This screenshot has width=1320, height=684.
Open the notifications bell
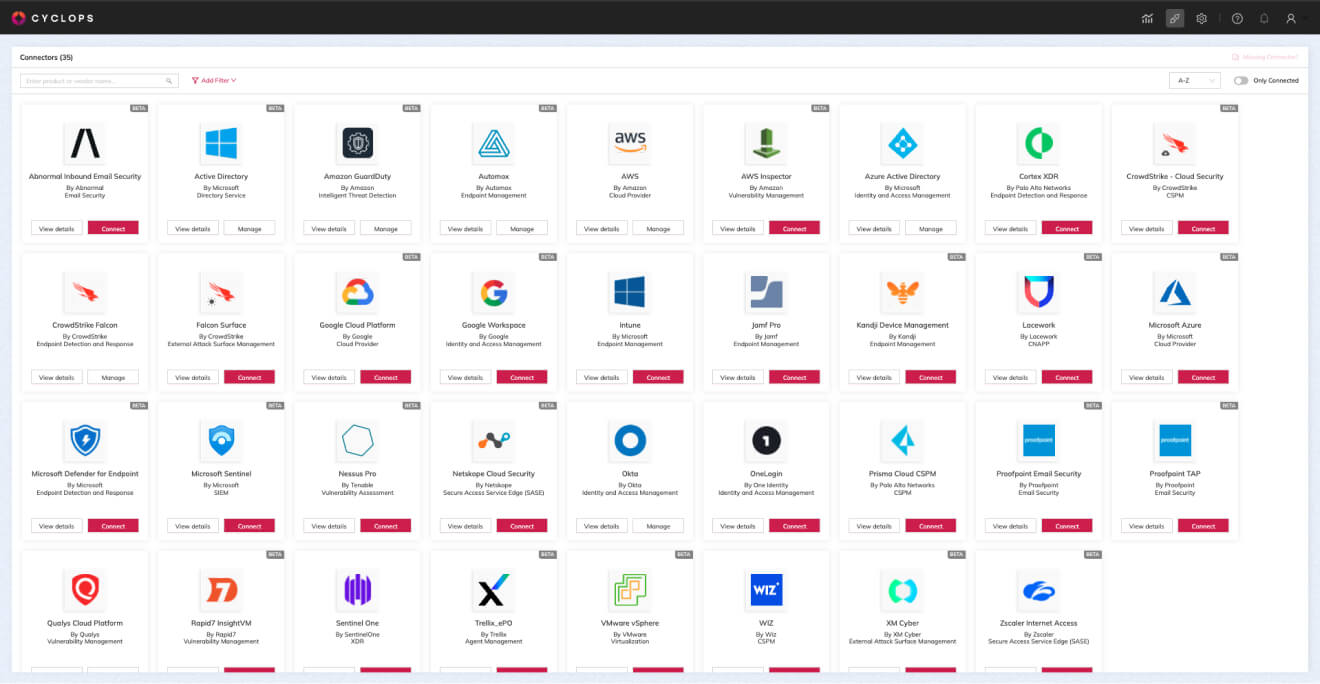(x=1262, y=18)
